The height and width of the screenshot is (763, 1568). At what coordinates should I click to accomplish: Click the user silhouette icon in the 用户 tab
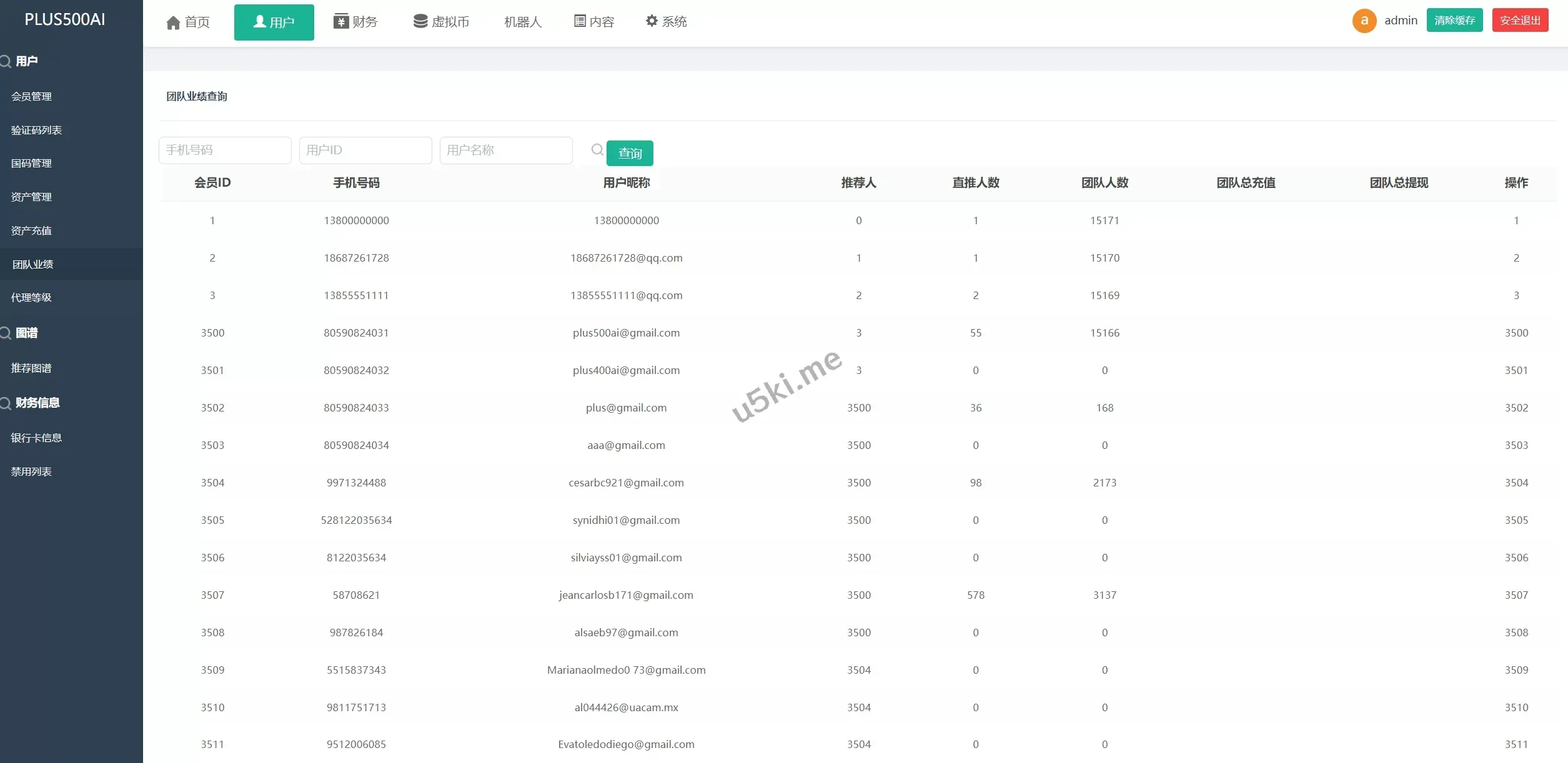[x=259, y=22]
